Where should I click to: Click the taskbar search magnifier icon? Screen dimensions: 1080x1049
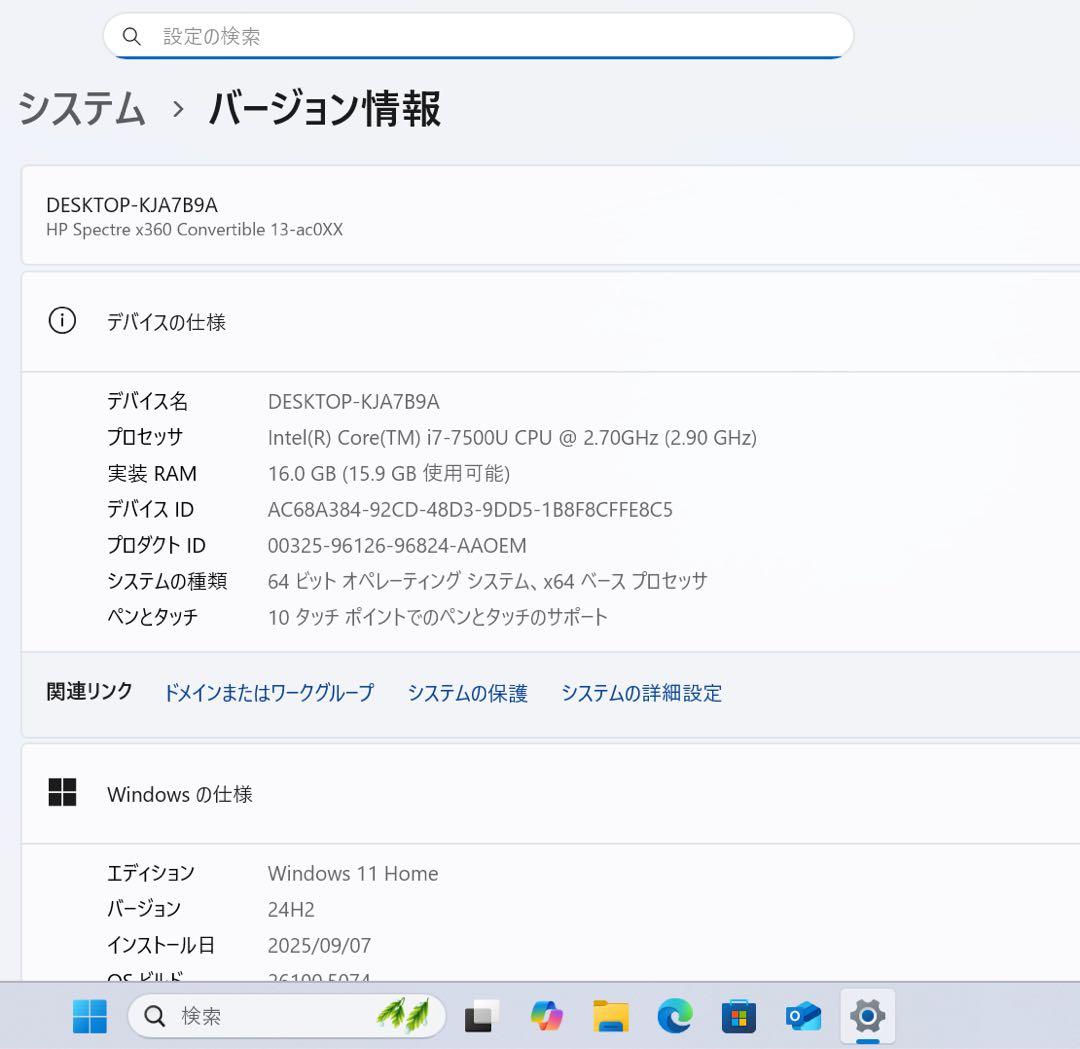[154, 1016]
